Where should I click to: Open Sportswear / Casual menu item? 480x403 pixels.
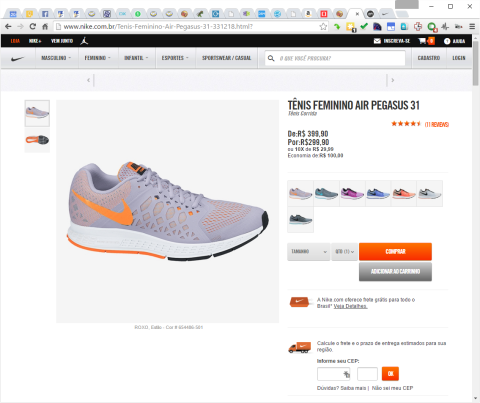click(x=226, y=58)
